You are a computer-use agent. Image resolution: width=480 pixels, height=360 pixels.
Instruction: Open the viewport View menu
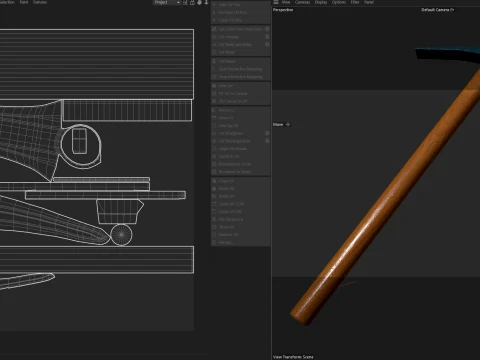pos(286,2)
